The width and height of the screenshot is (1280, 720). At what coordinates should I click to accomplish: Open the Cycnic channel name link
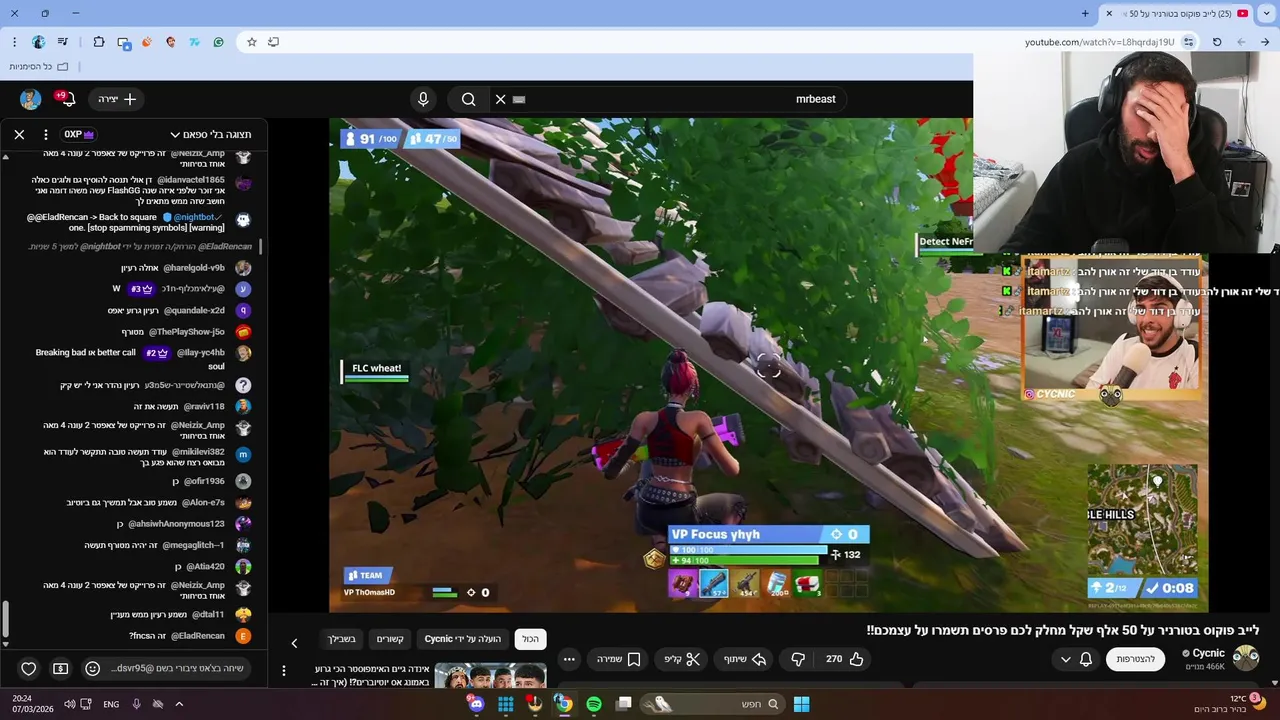pyautogui.click(x=1209, y=653)
